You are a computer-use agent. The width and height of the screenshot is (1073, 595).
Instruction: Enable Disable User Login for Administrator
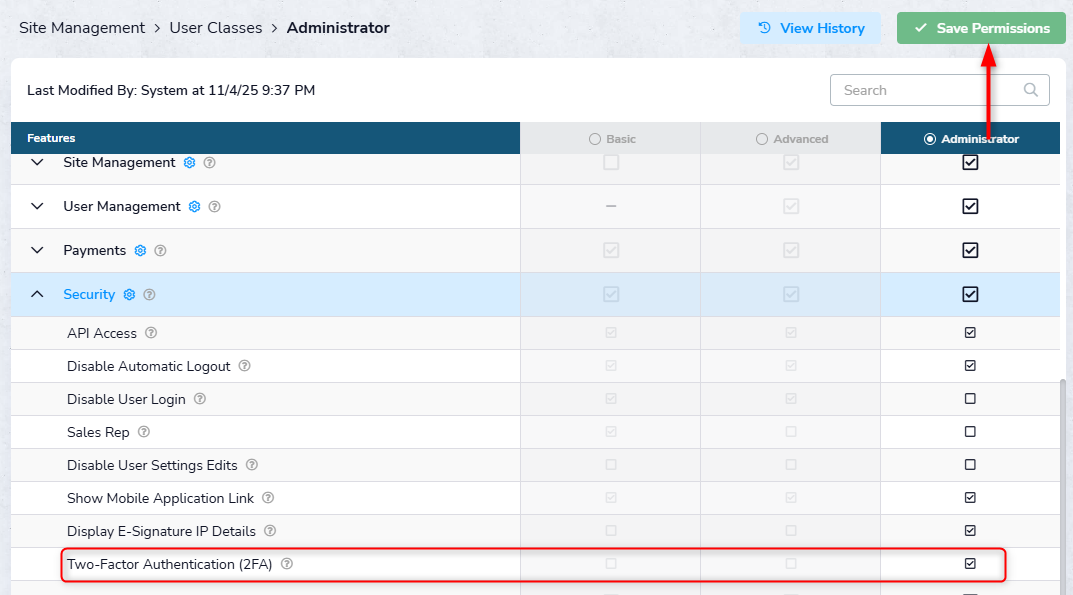[970, 399]
